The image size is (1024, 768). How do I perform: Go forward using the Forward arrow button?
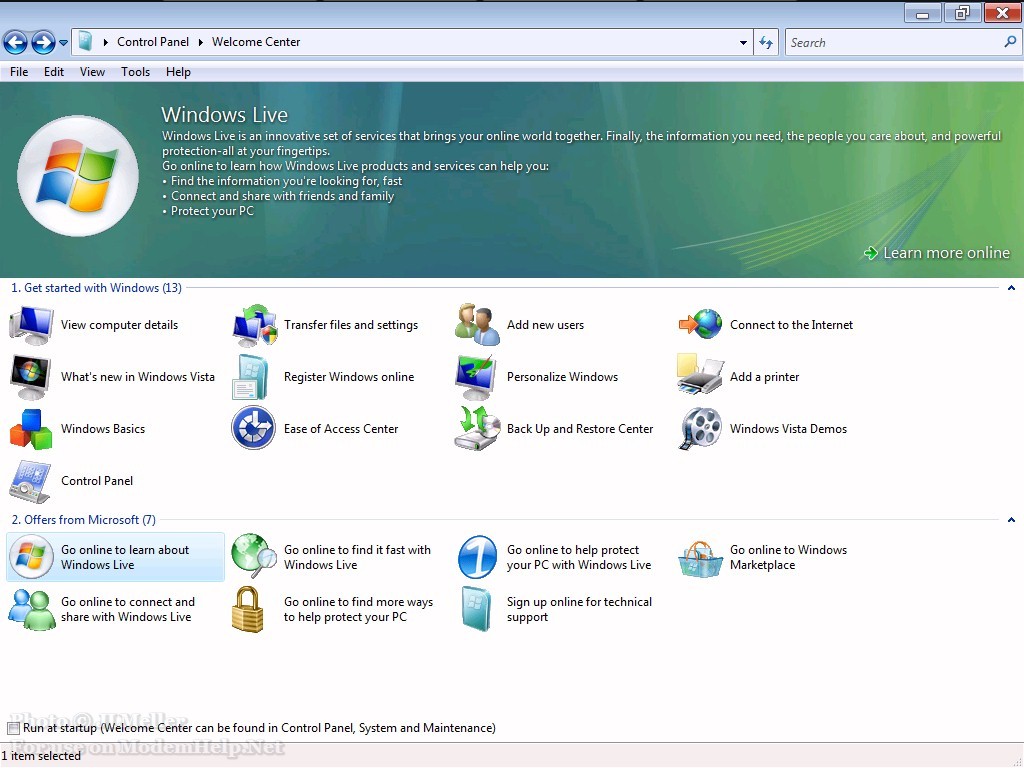(x=43, y=43)
